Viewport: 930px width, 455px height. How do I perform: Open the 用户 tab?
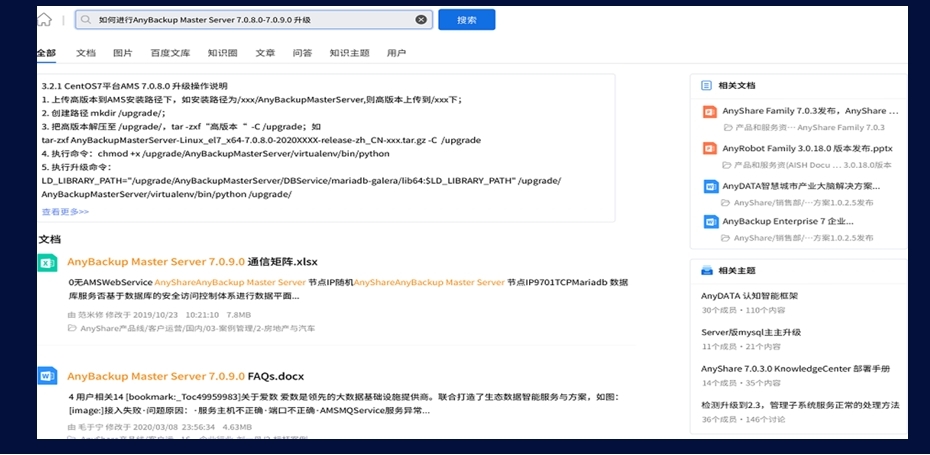pos(396,53)
